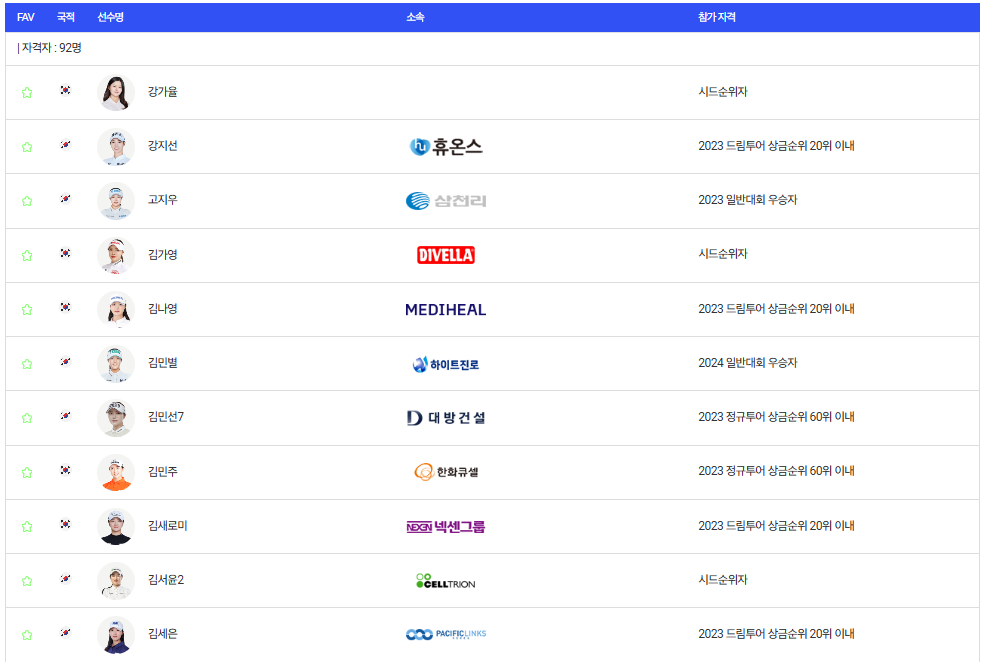The width and height of the screenshot is (981, 662).
Task: Open player name link 김나영
Action: [x=163, y=308]
